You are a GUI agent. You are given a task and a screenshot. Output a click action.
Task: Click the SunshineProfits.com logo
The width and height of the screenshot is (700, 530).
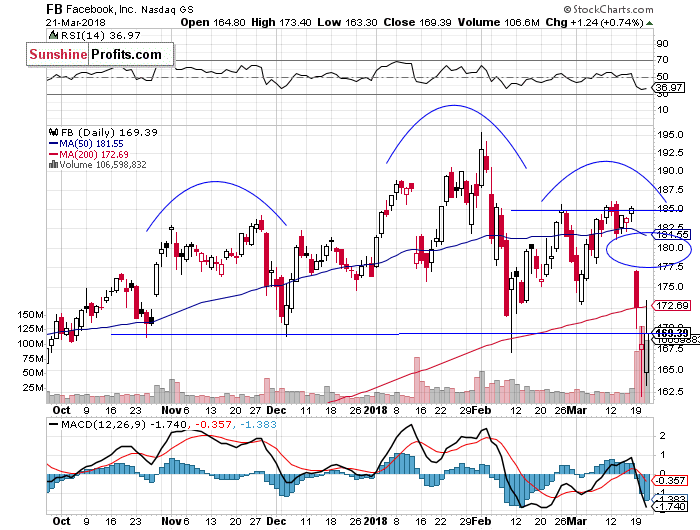[100, 54]
